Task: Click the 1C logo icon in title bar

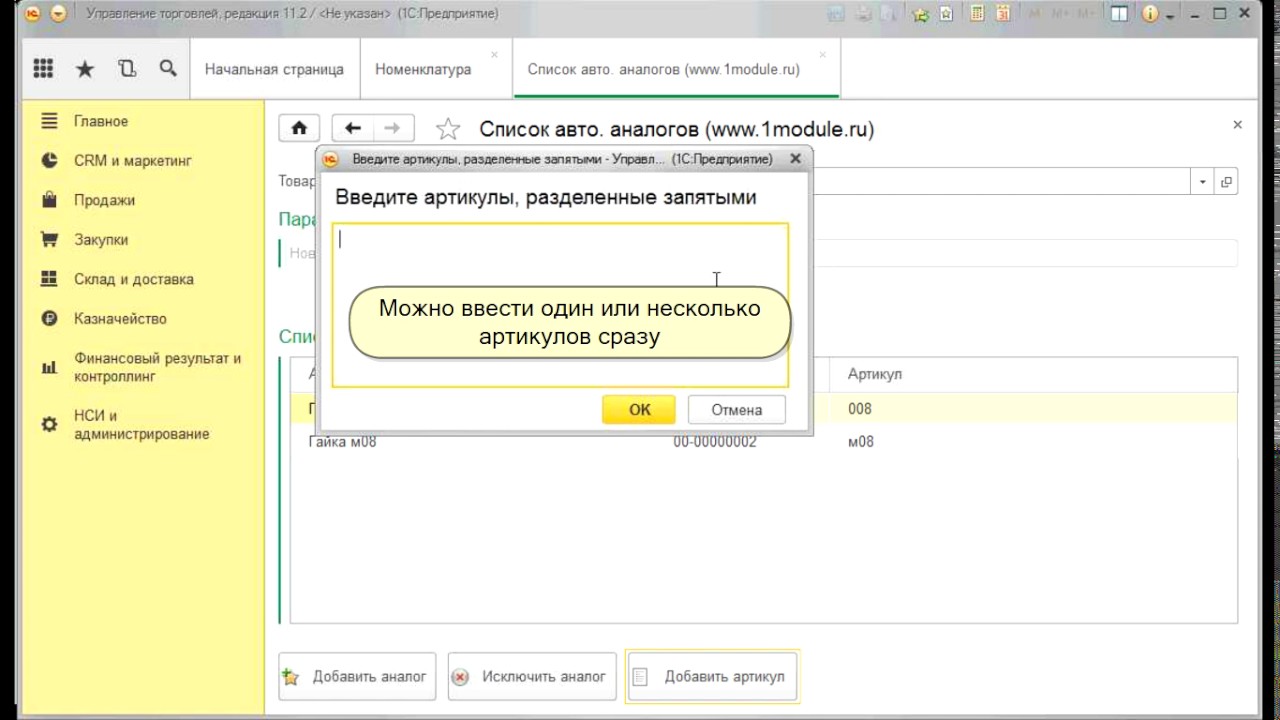Action: pos(33,14)
